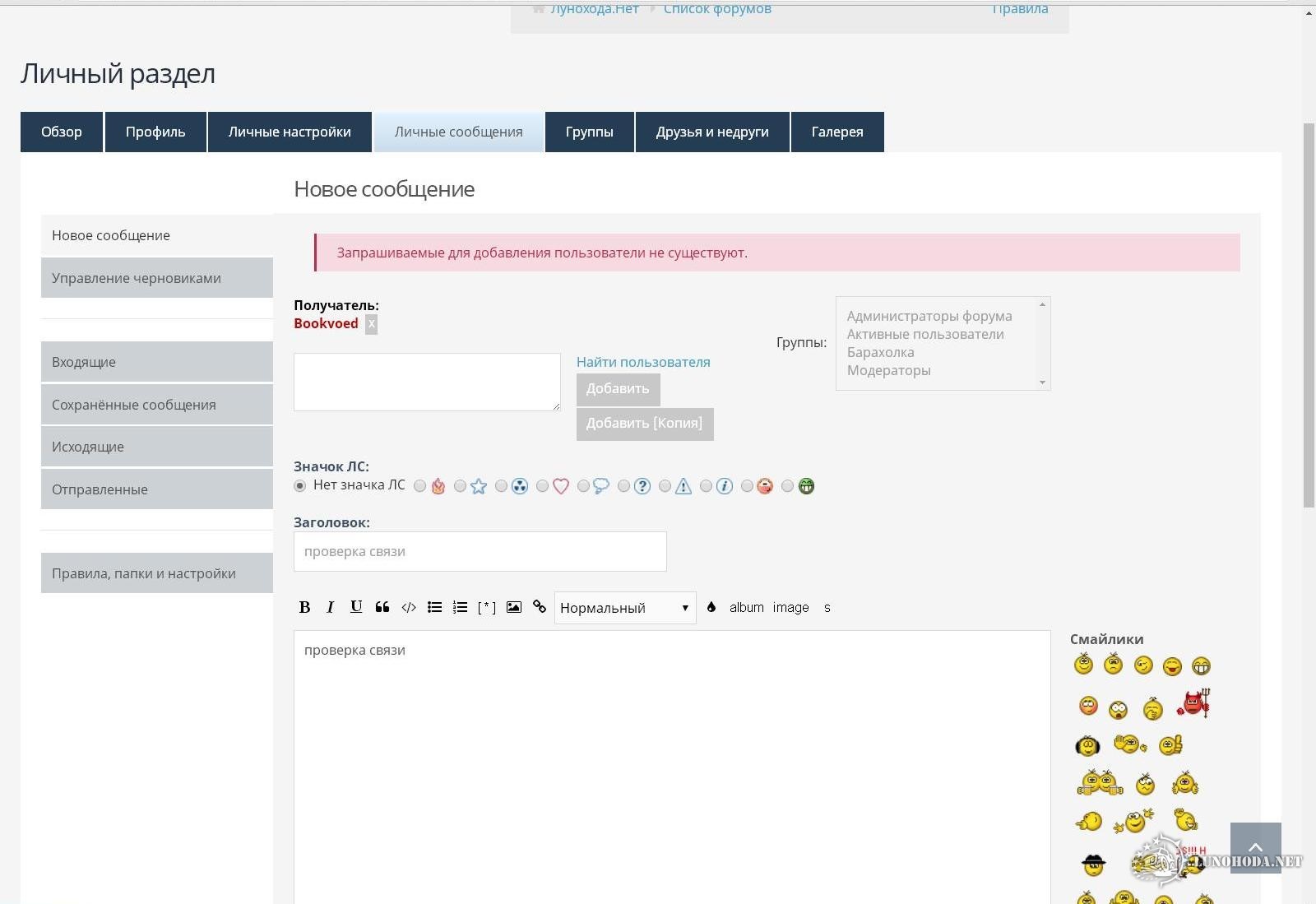
Task: Select the "Нет значка ЛС" radio option
Action: pos(300,486)
